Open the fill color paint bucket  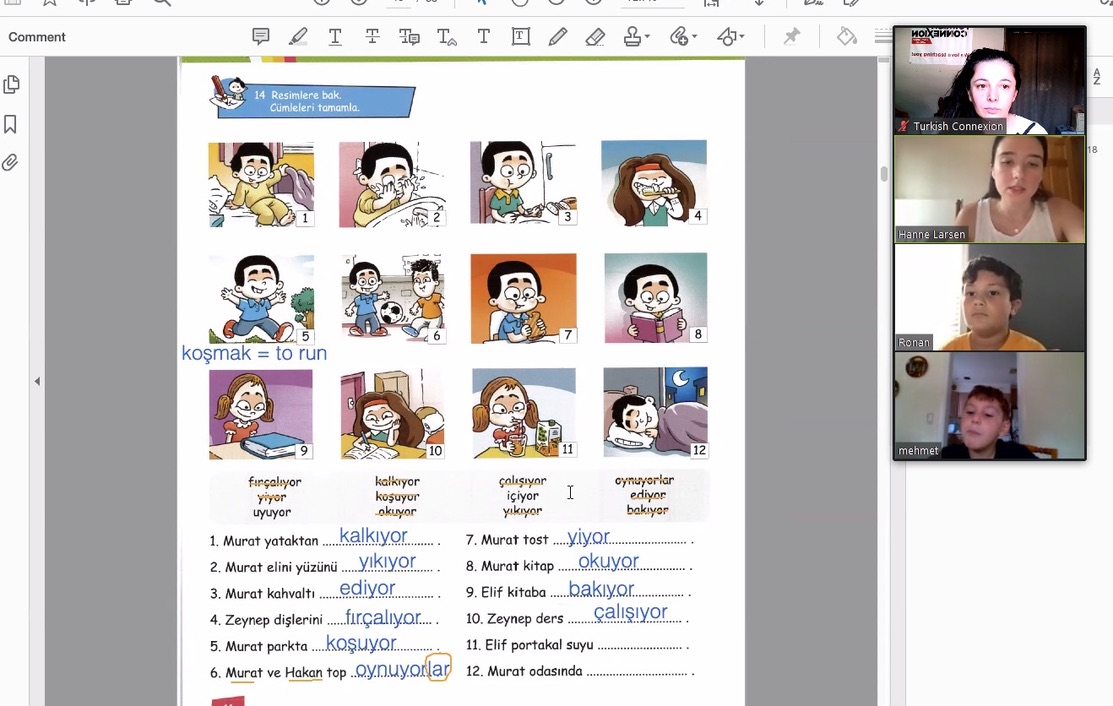pos(847,37)
